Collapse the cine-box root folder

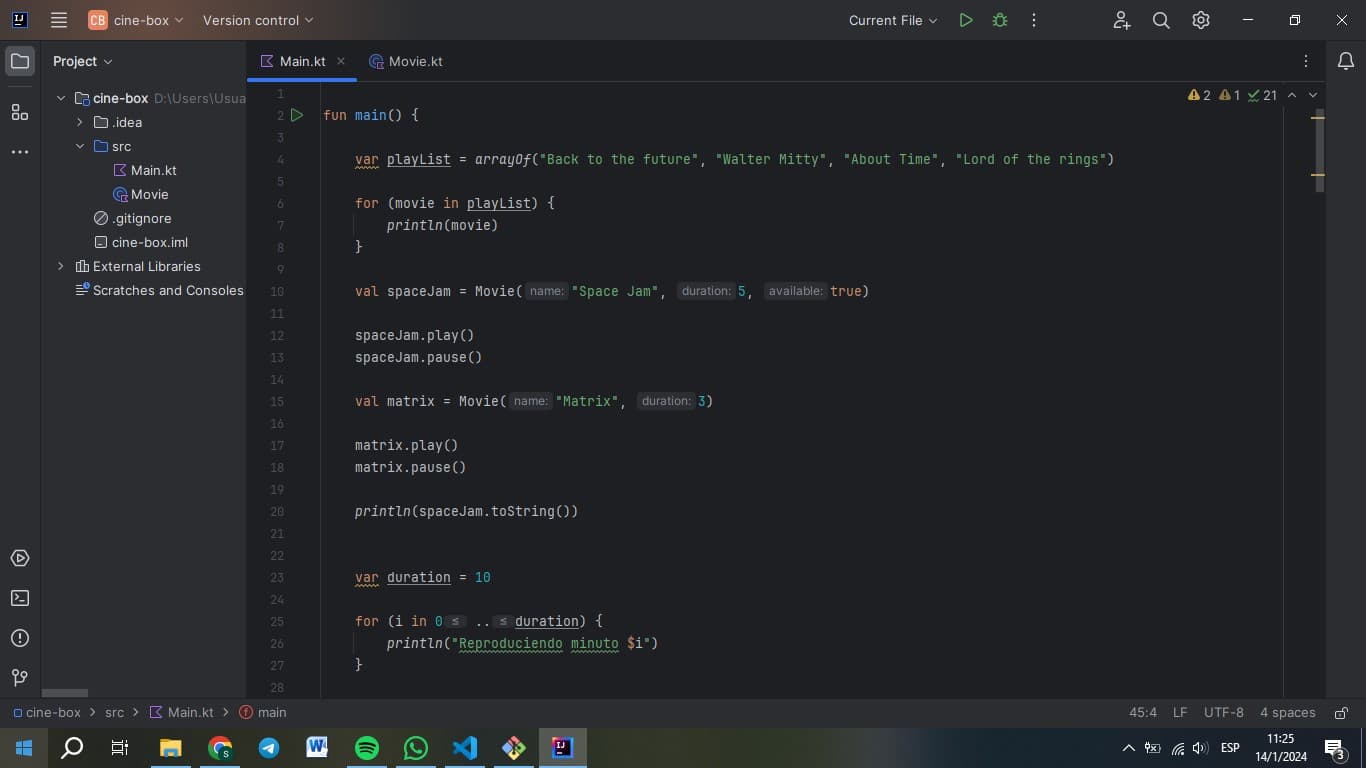pyautogui.click(x=61, y=98)
